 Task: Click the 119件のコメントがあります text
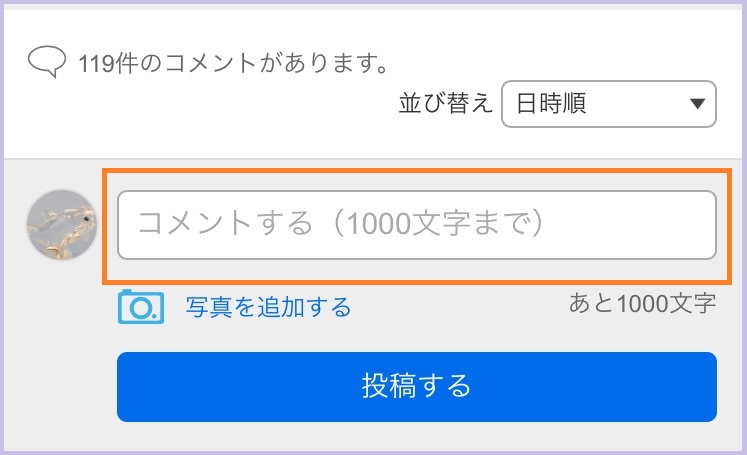233,63
